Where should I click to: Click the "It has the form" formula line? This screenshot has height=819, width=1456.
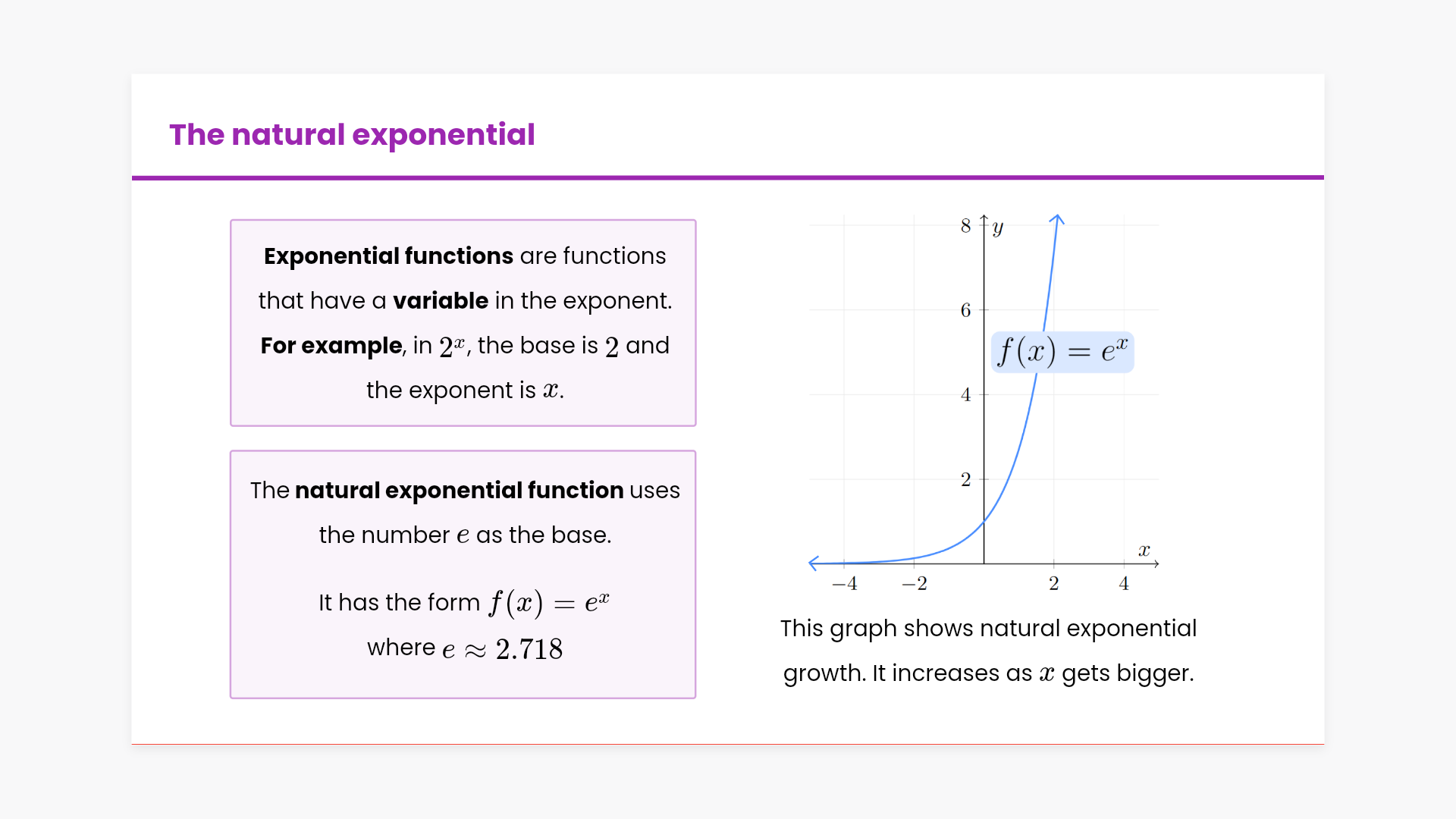463,603
